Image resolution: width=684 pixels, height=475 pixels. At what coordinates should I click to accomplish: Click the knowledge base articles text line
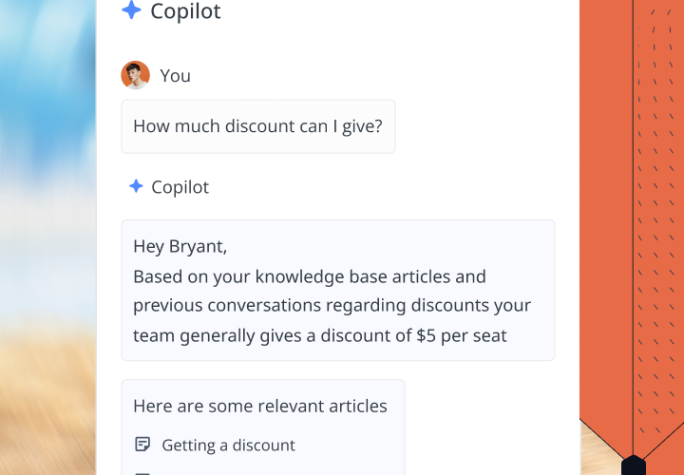pyautogui.click(x=309, y=276)
